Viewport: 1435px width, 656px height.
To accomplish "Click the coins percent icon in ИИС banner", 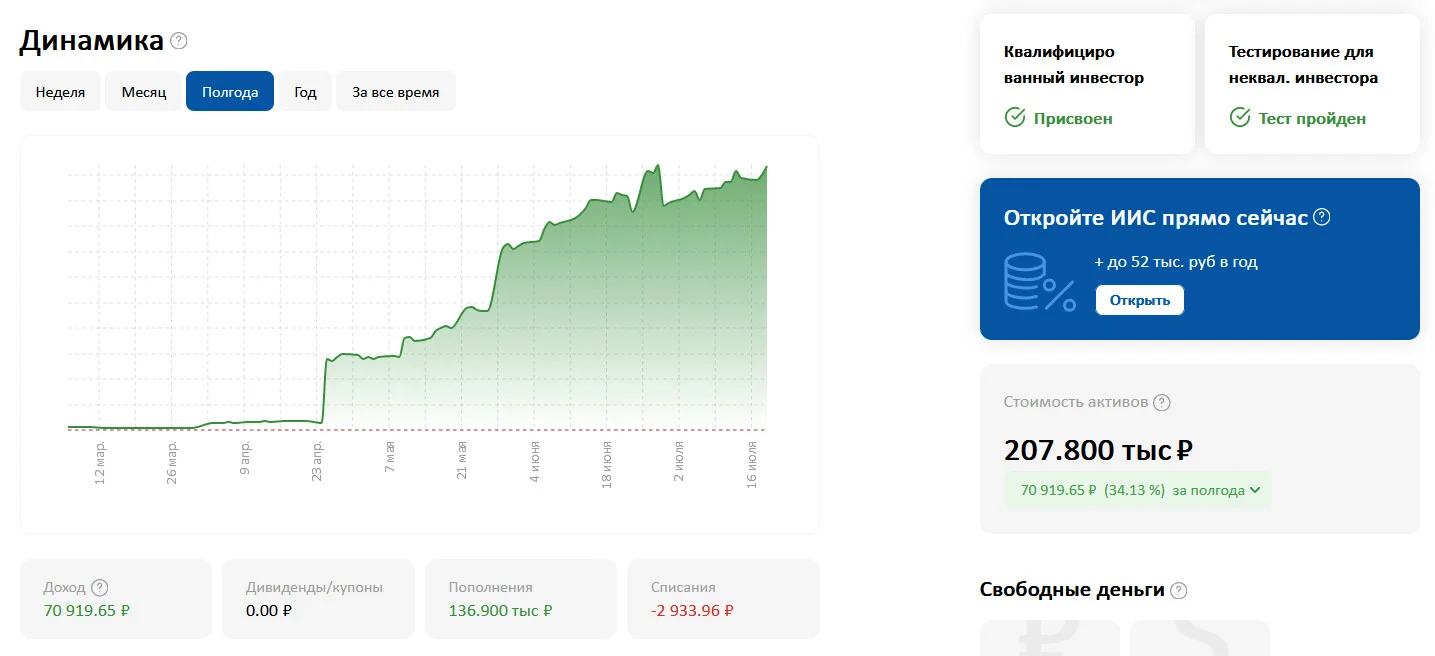I will pyautogui.click(x=1040, y=283).
